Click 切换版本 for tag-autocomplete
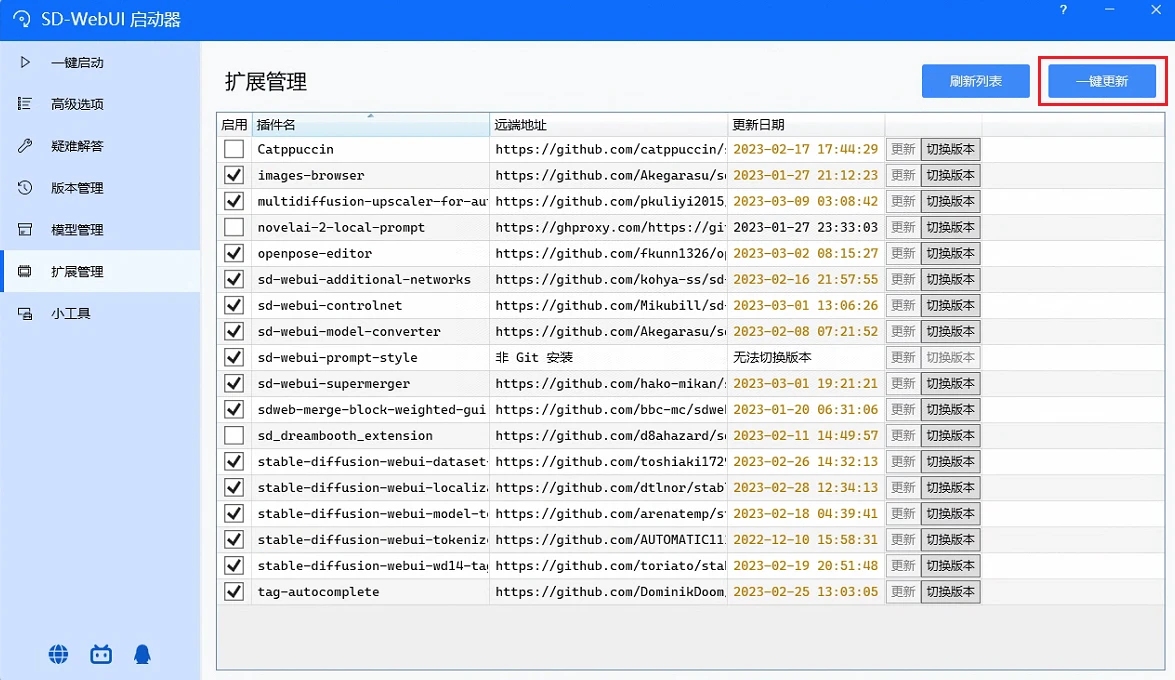The height and width of the screenshot is (680, 1175). 950,591
